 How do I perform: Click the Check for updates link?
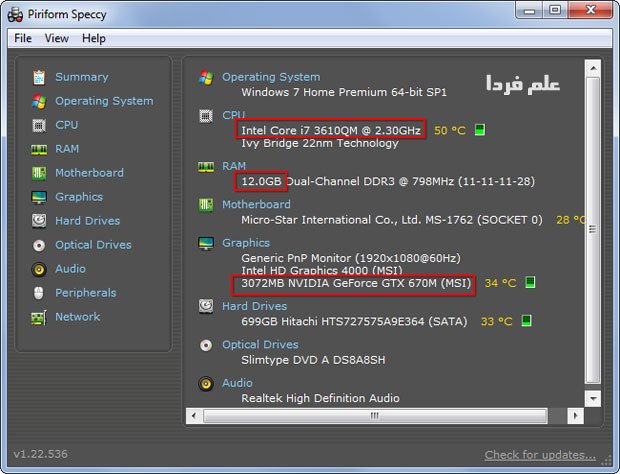point(540,455)
